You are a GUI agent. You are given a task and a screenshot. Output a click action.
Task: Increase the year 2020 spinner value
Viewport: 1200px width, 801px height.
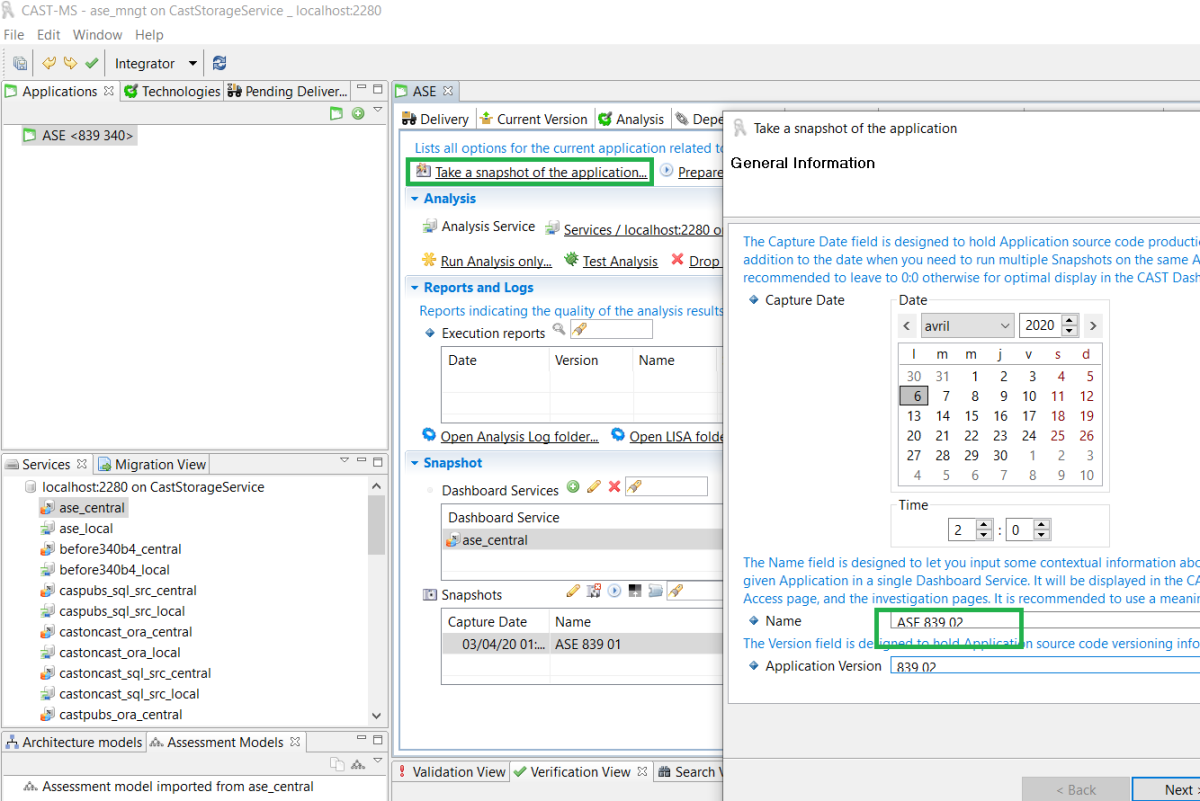click(1069, 320)
